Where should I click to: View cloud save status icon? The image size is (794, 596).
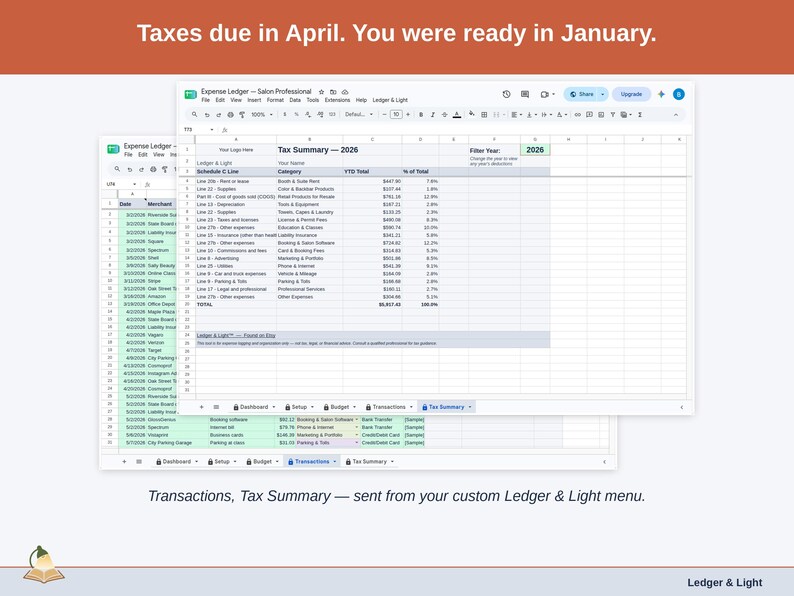click(345, 92)
